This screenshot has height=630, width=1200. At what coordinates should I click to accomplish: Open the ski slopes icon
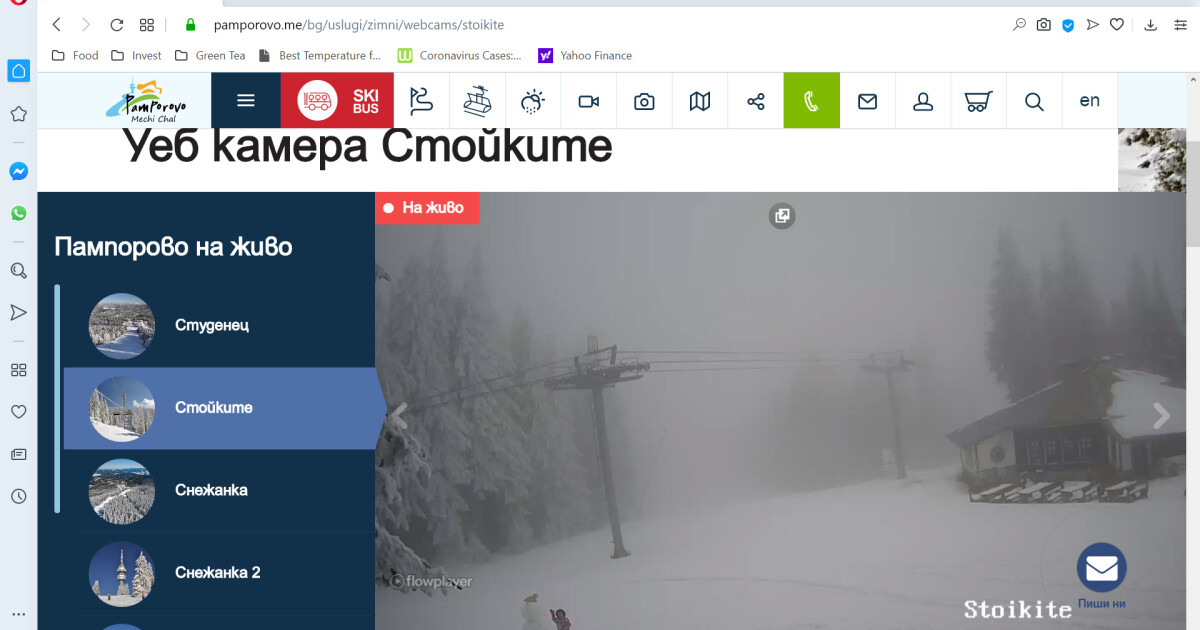pos(422,101)
